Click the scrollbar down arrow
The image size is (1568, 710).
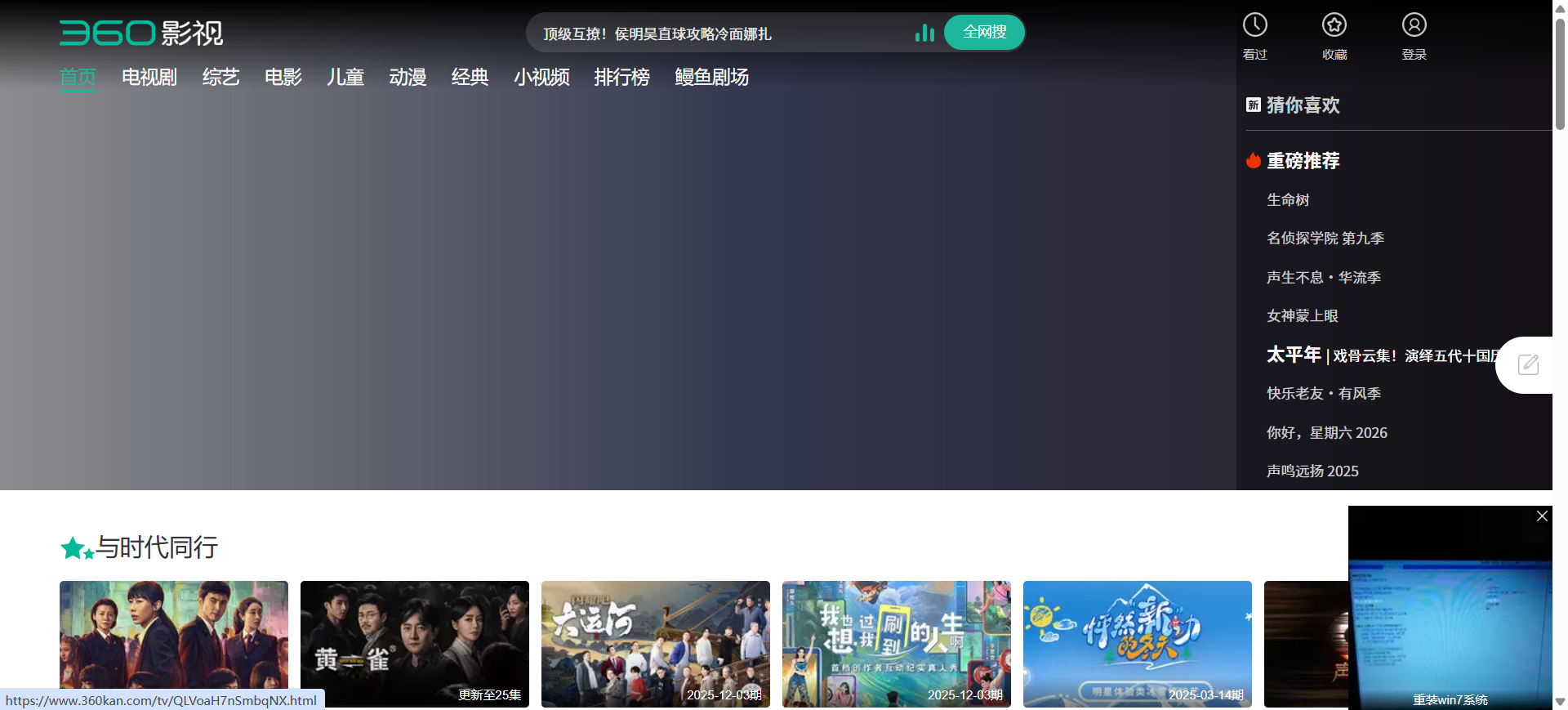pos(1560,702)
